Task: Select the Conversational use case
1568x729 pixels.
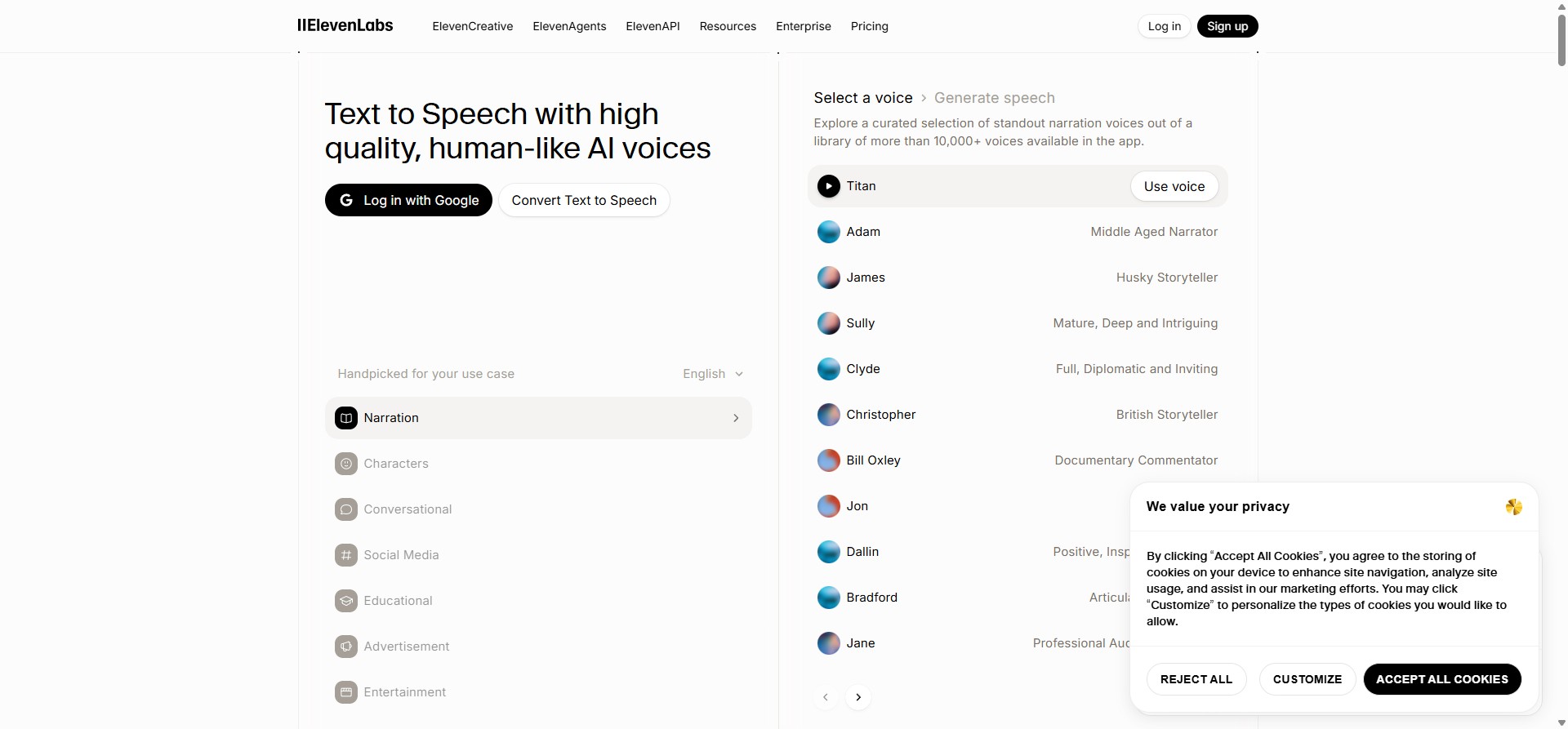Action: pos(538,509)
